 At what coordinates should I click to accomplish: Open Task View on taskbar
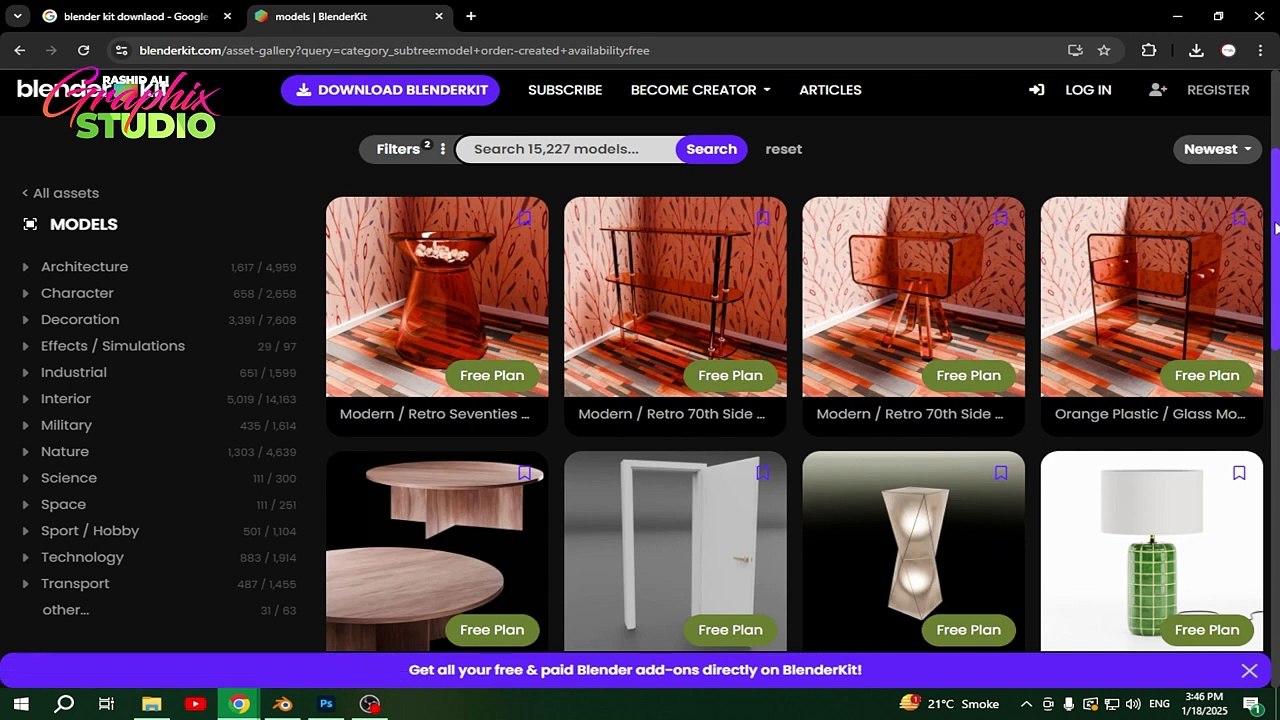(x=107, y=704)
